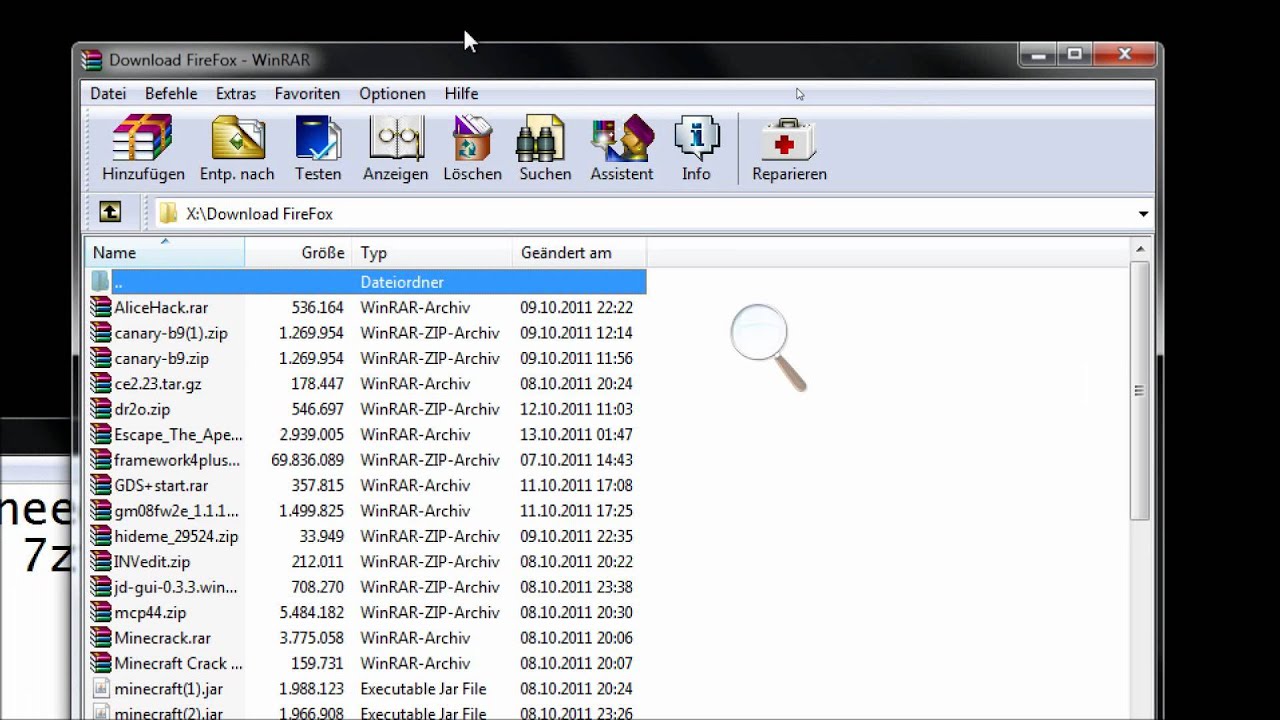Open the Anzeigen view icon
The image size is (1280, 720).
point(396,138)
